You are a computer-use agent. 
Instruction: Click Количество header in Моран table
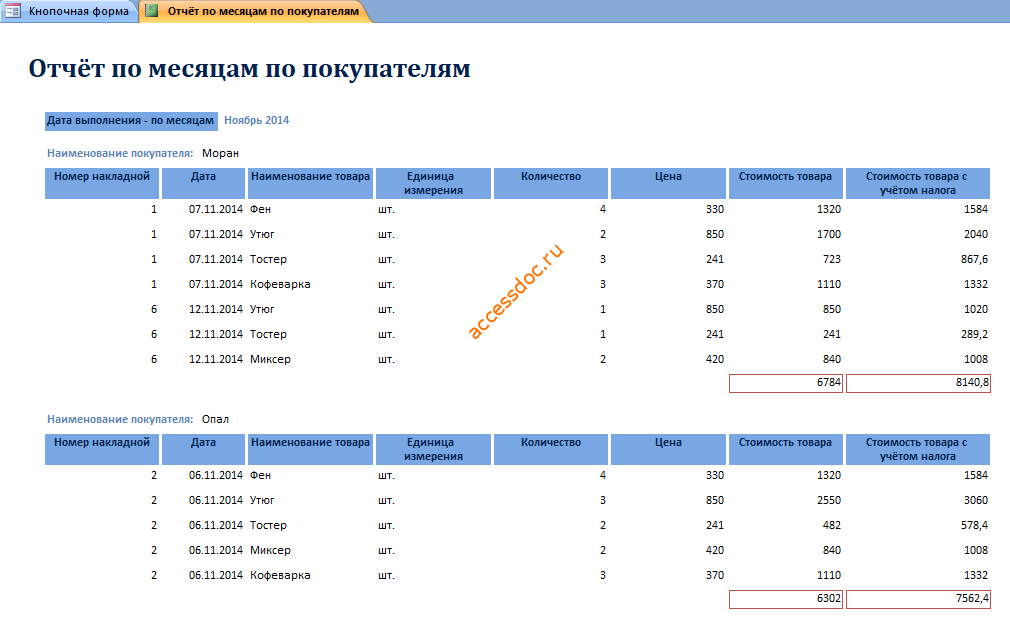click(551, 183)
